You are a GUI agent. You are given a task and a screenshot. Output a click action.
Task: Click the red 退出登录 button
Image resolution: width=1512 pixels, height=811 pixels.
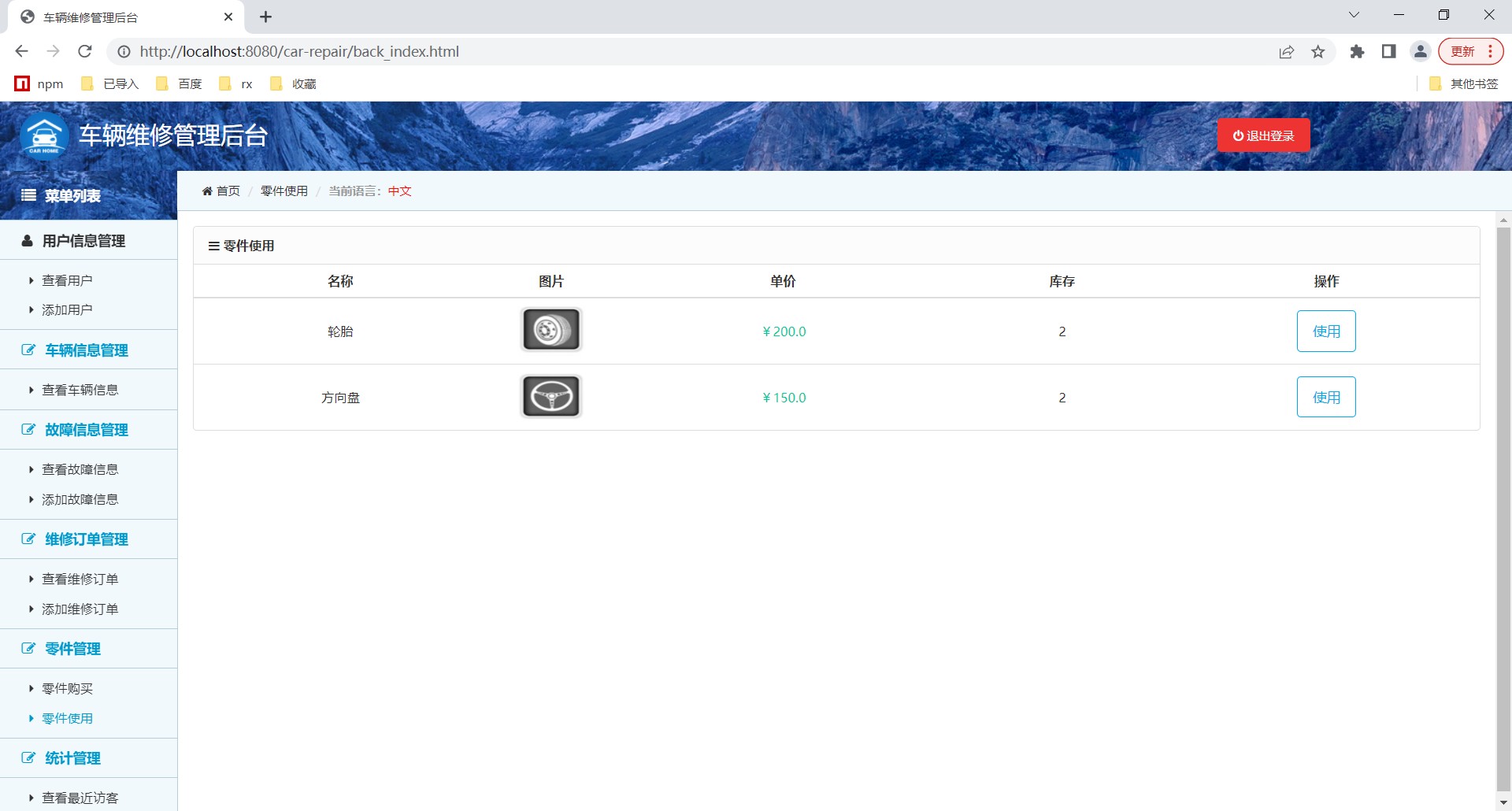point(1263,135)
